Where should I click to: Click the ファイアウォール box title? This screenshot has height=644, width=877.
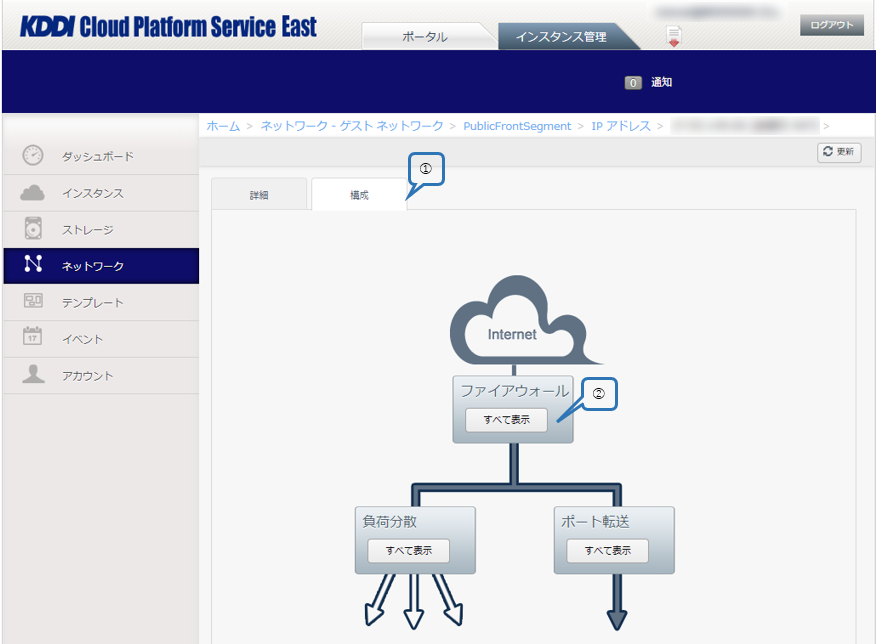pos(515,391)
